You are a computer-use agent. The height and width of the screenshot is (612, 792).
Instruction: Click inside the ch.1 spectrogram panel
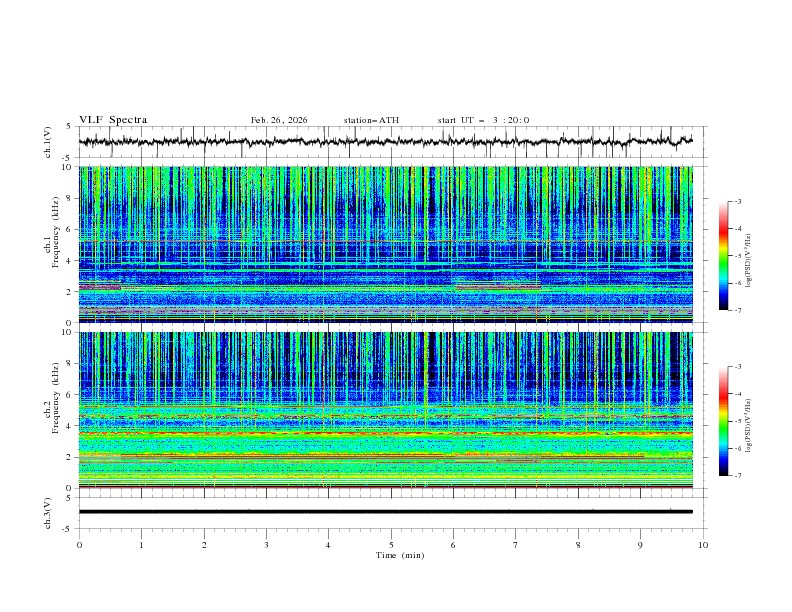point(385,244)
